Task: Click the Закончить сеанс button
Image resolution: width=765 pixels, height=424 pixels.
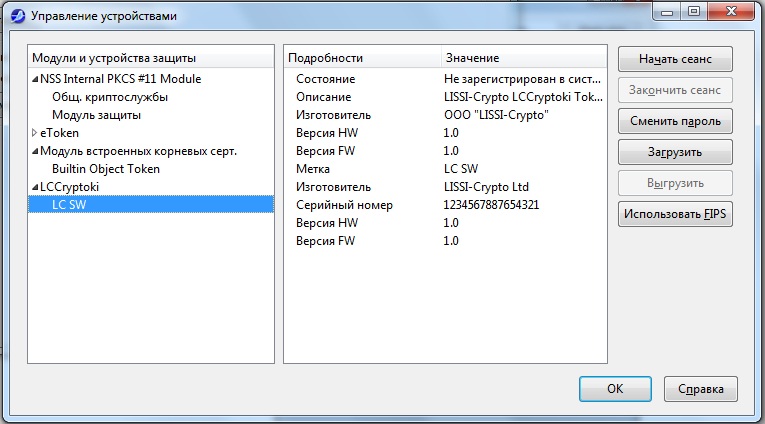Action: [x=675, y=90]
